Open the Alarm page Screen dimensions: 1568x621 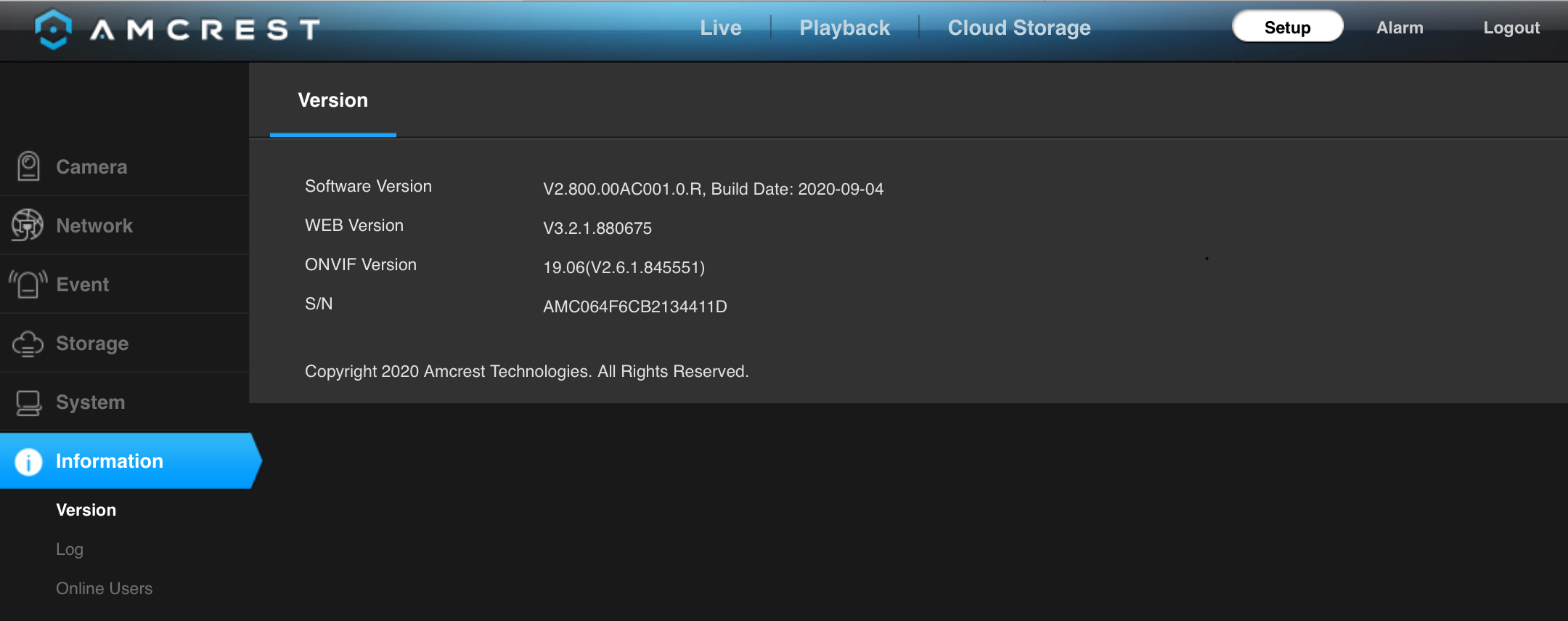point(1400,28)
